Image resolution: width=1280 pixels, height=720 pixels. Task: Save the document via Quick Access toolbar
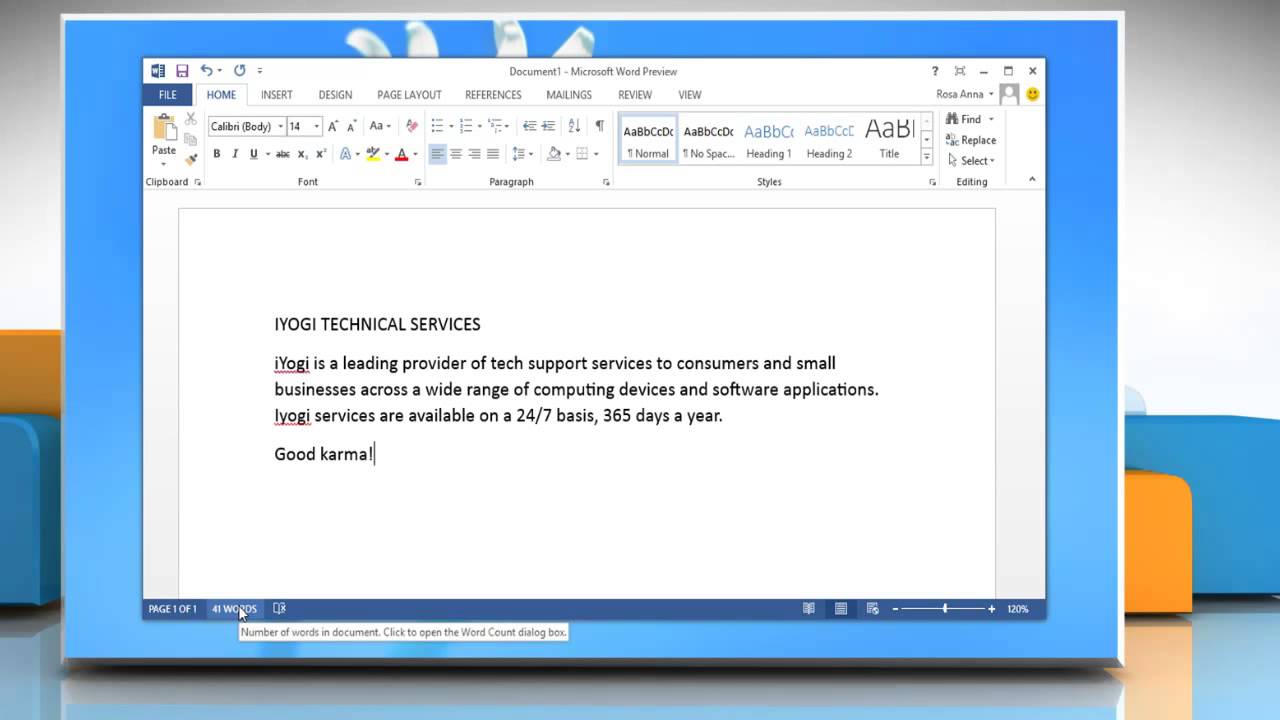point(182,71)
